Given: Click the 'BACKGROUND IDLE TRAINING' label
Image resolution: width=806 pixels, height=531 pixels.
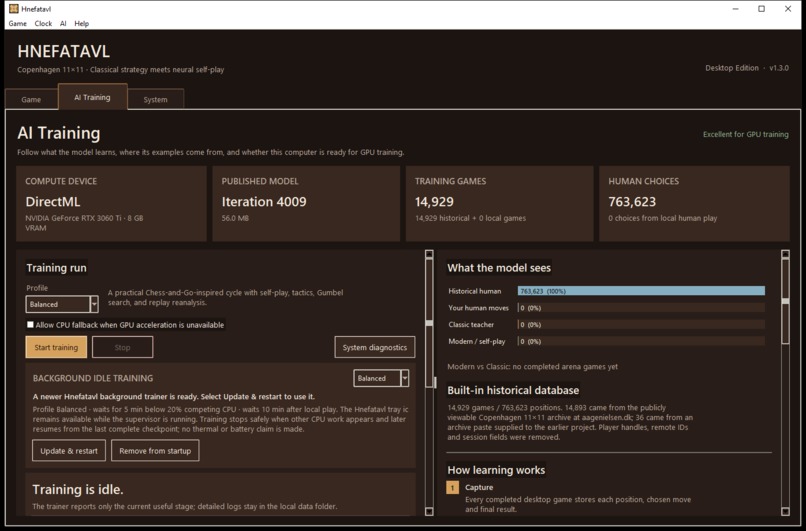Looking at the screenshot, I should (93, 378).
